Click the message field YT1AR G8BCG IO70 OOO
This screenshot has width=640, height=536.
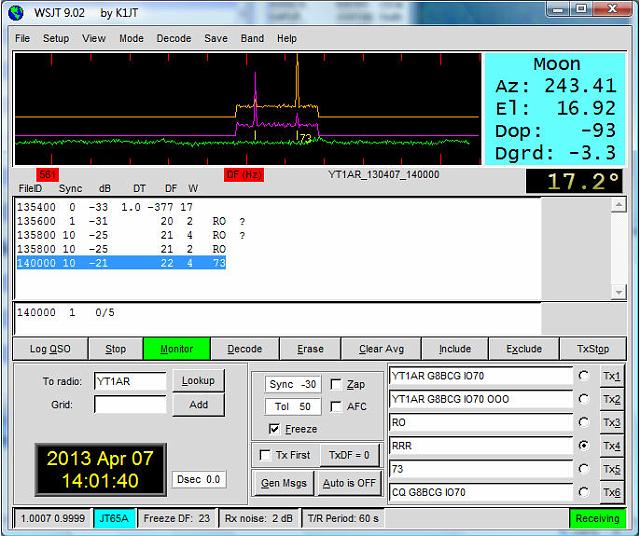click(x=481, y=399)
